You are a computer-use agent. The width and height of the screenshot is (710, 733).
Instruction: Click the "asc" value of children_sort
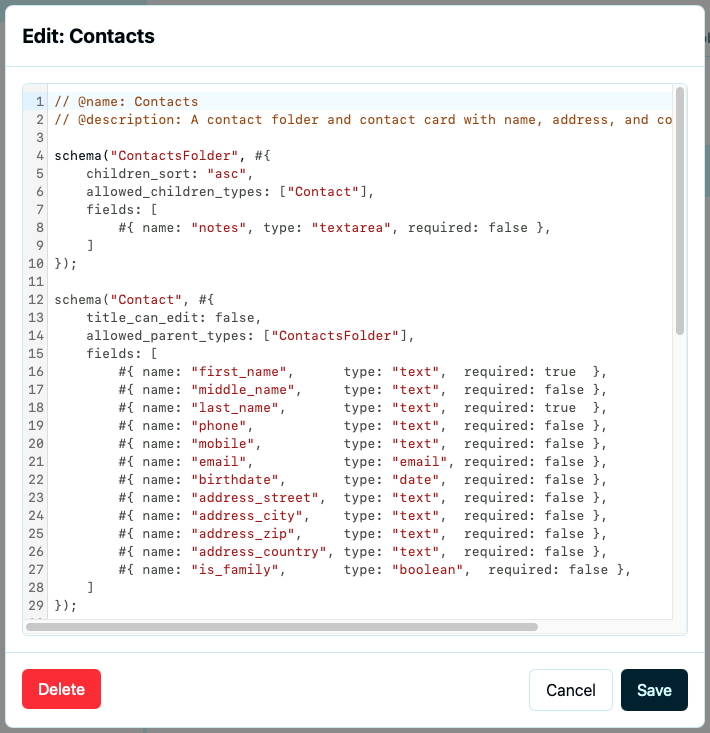(x=227, y=174)
